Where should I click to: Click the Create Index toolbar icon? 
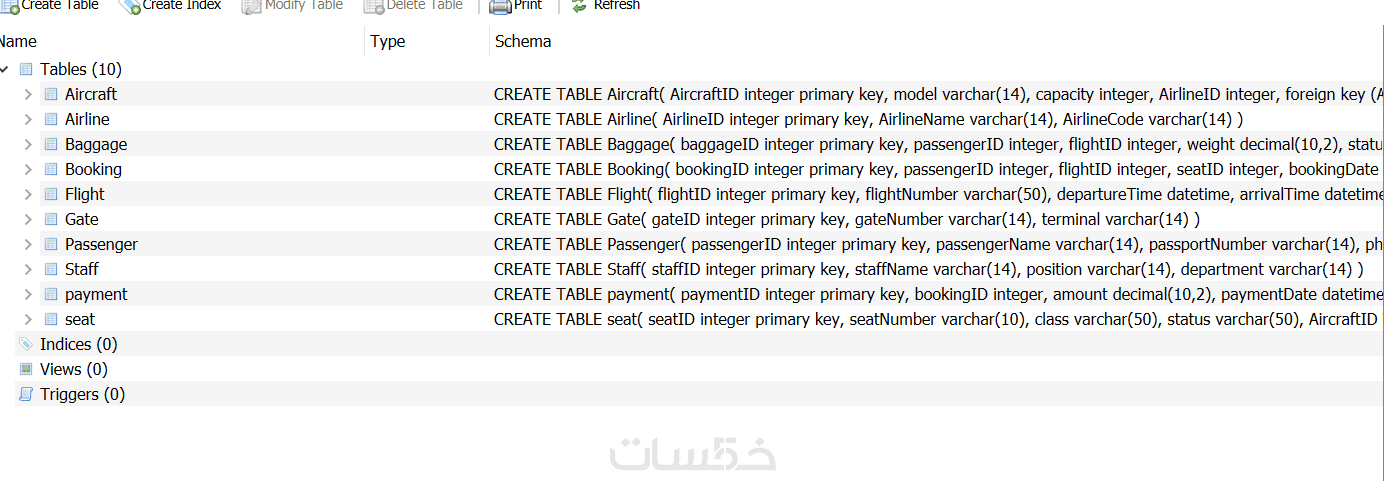coord(129,6)
